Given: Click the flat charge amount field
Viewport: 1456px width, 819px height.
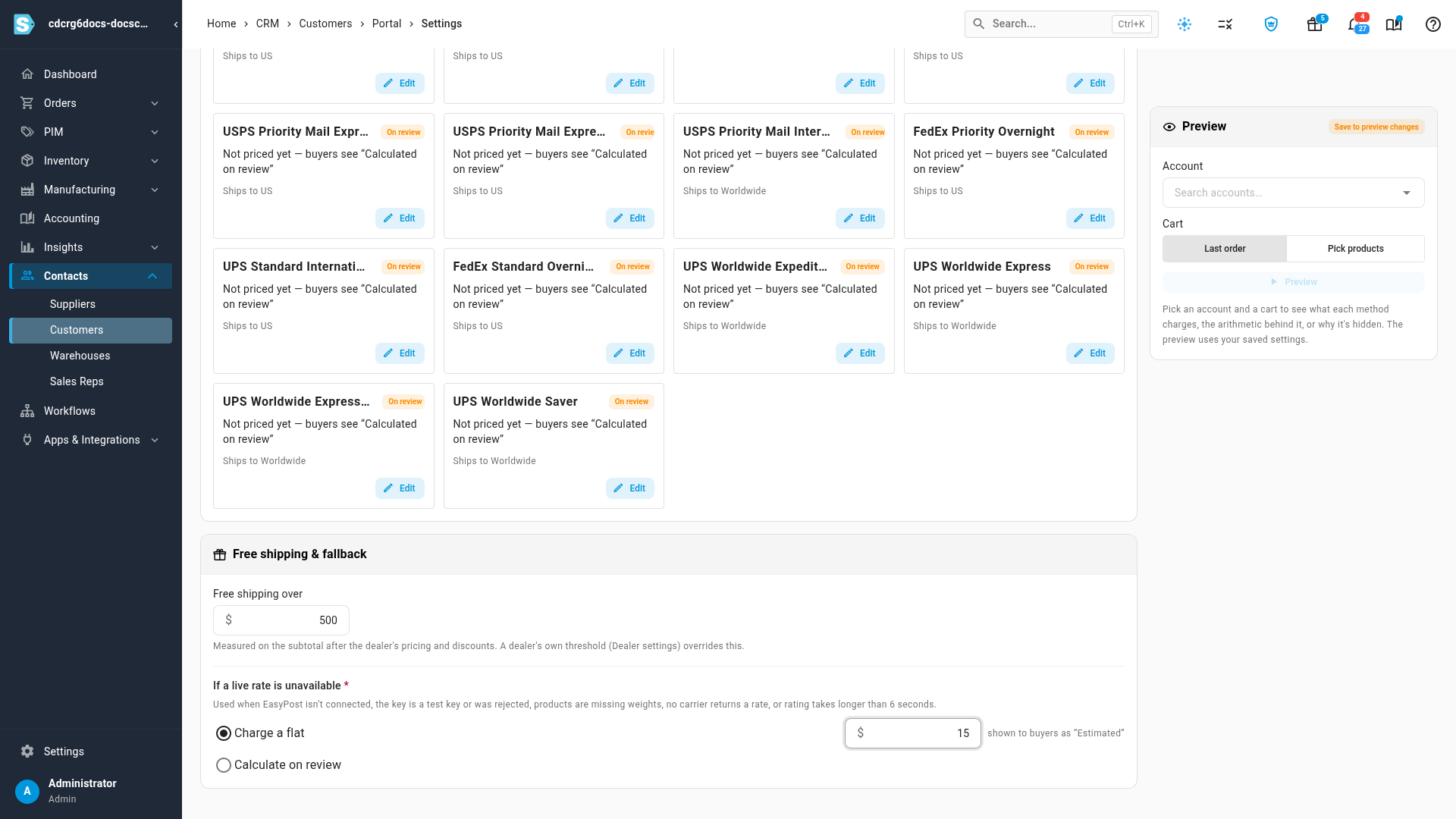Looking at the screenshot, I should pos(913,733).
